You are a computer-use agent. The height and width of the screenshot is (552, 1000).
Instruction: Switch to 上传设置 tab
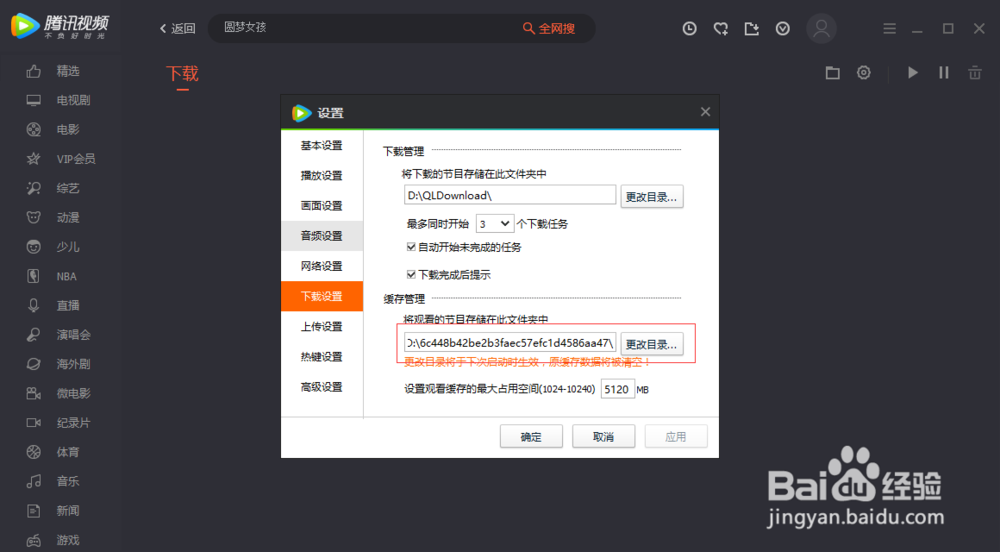(x=322, y=326)
